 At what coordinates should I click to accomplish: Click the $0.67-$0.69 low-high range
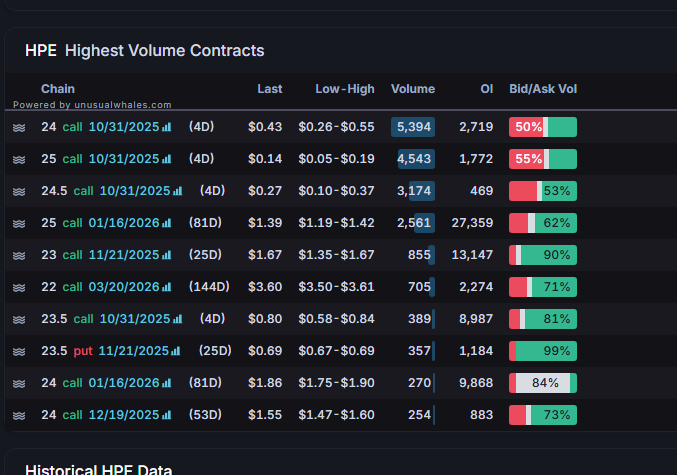[x=336, y=351]
